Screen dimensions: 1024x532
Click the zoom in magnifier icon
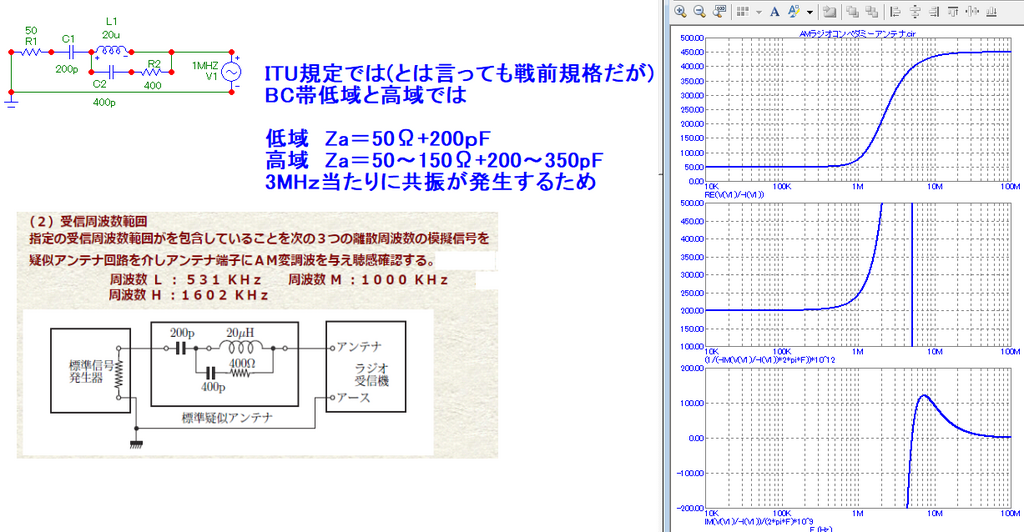pos(680,11)
